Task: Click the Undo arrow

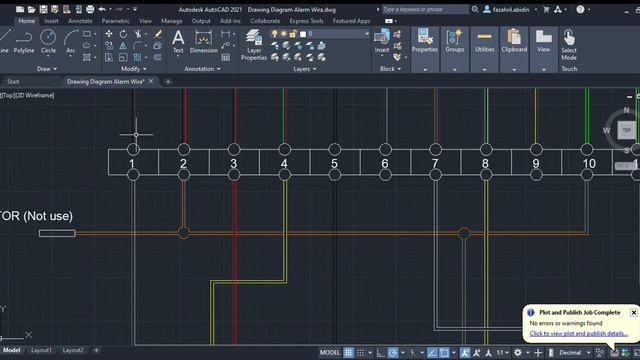Action: pyautogui.click(x=102, y=9)
